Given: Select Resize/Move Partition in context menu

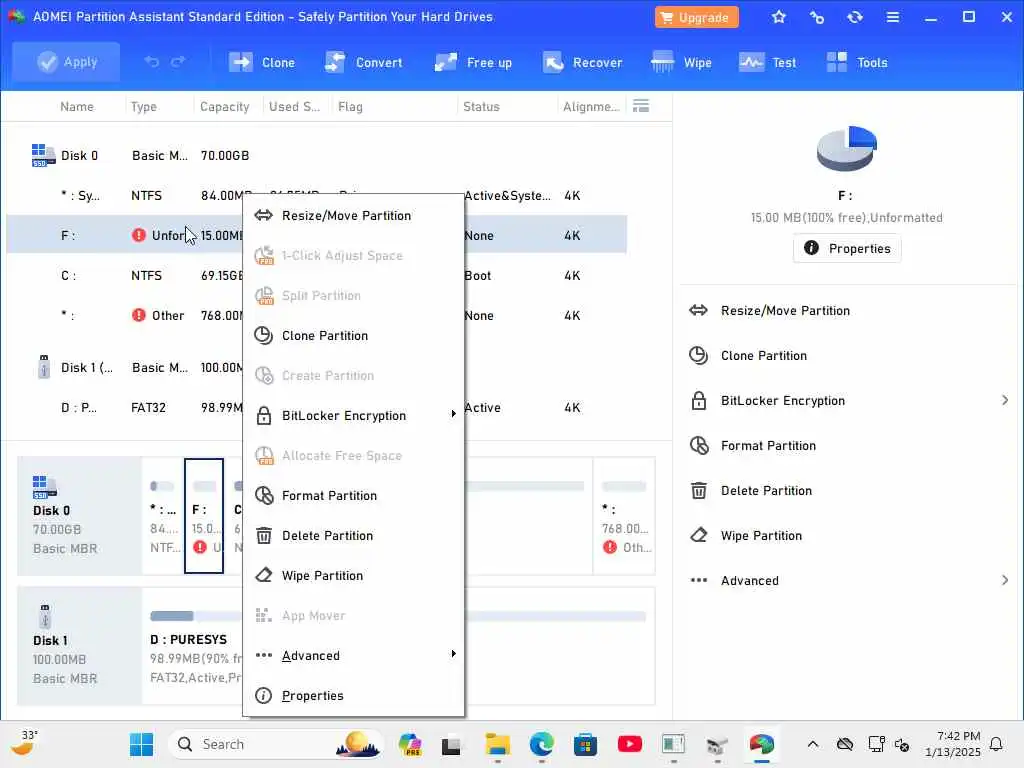Looking at the screenshot, I should 353,216.
